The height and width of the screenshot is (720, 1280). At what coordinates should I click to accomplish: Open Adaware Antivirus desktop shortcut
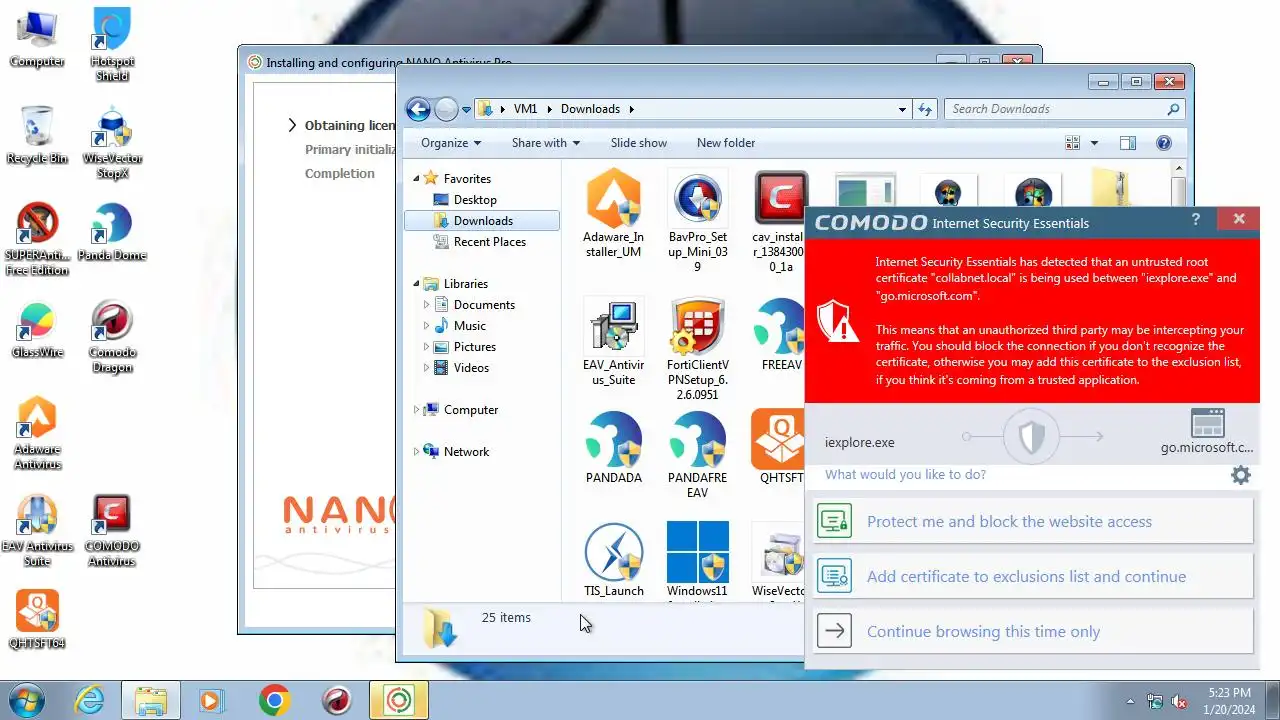tap(37, 433)
